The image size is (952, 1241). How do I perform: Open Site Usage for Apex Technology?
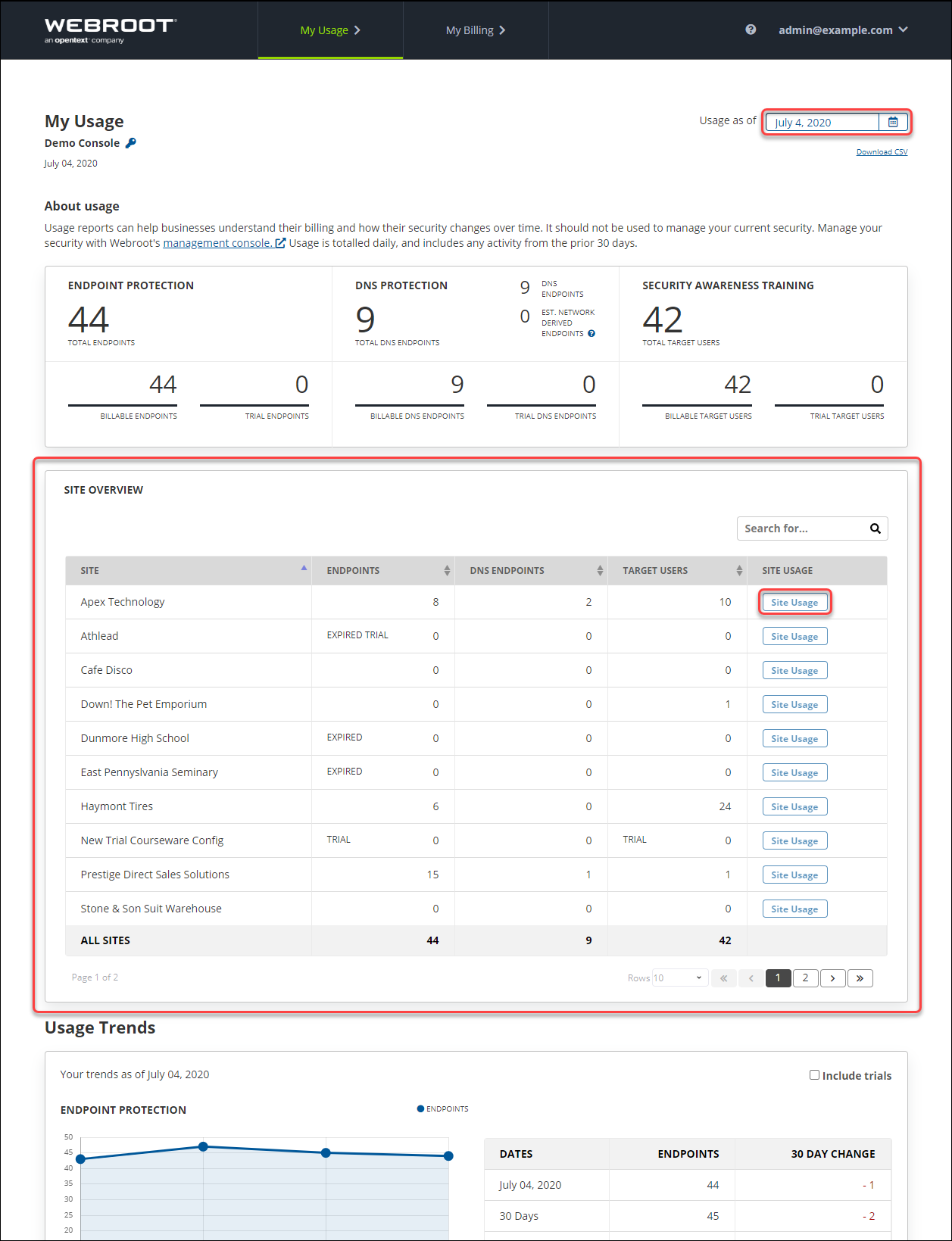tap(794, 603)
